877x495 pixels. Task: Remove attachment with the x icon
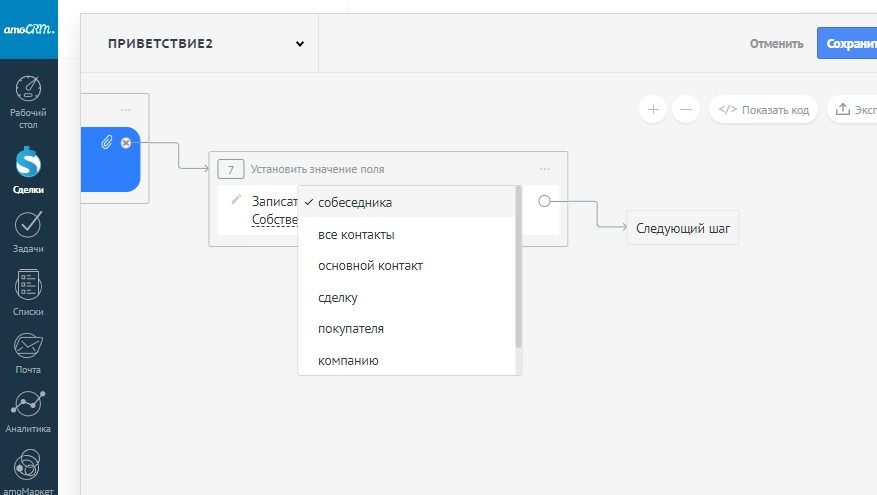click(x=126, y=144)
